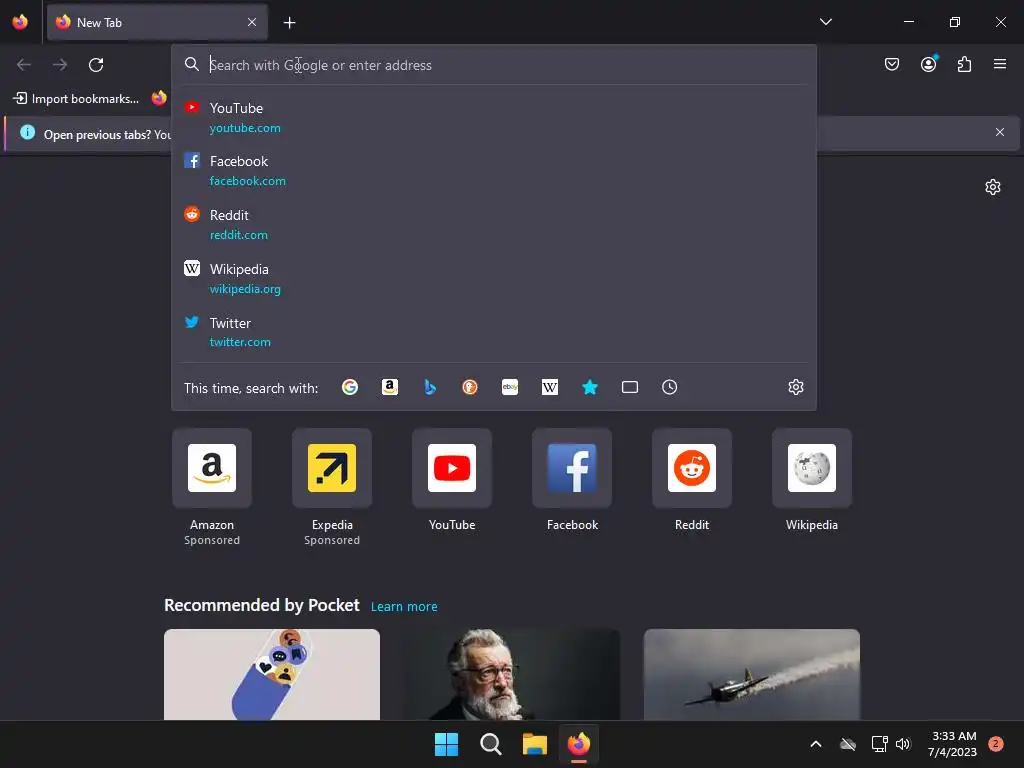
Task: Open the Pocket story with bearded man
Action: pyautogui.click(x=511, y=675)
